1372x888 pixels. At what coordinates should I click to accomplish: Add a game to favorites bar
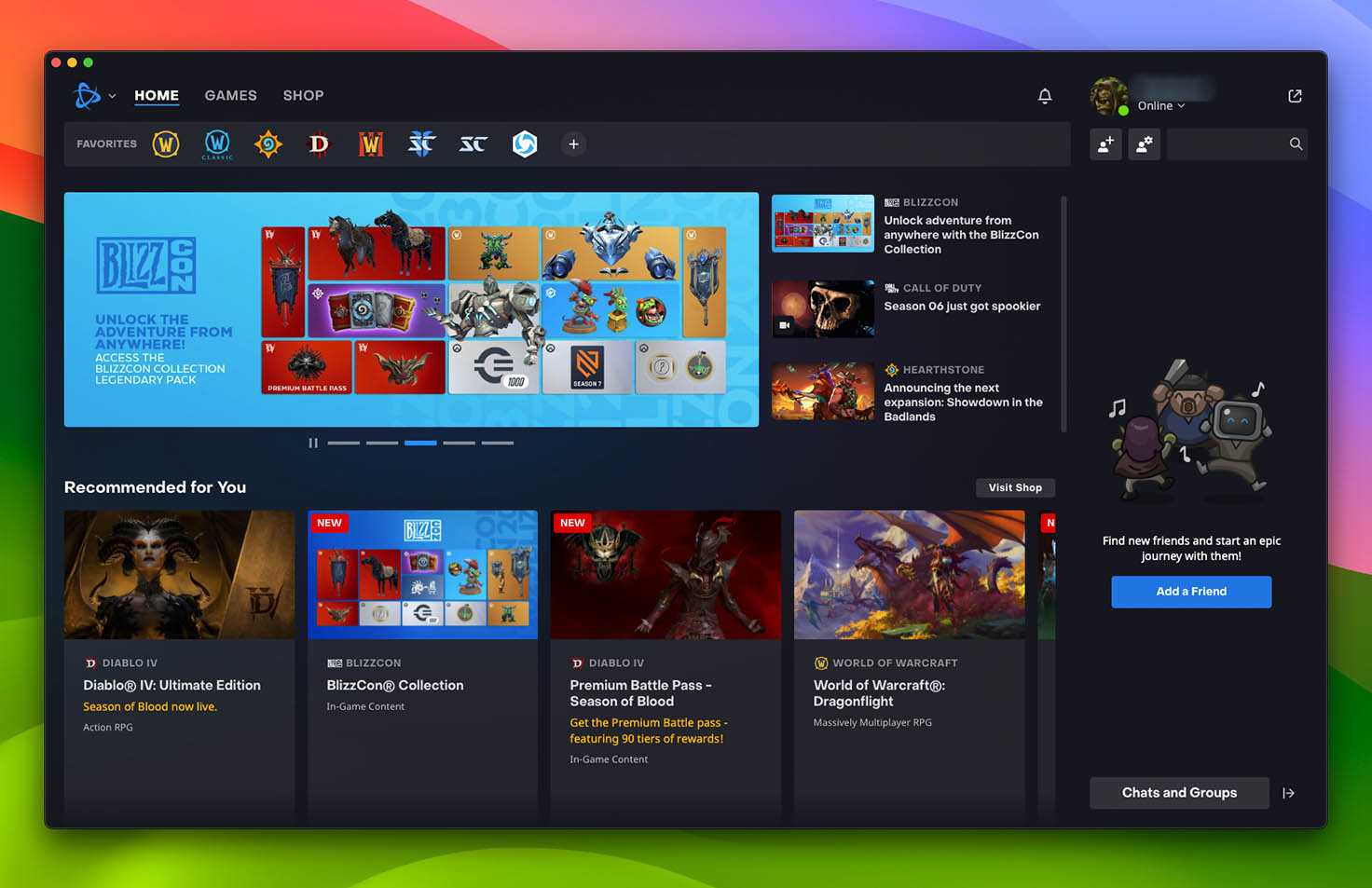click(x=573, y=144)
